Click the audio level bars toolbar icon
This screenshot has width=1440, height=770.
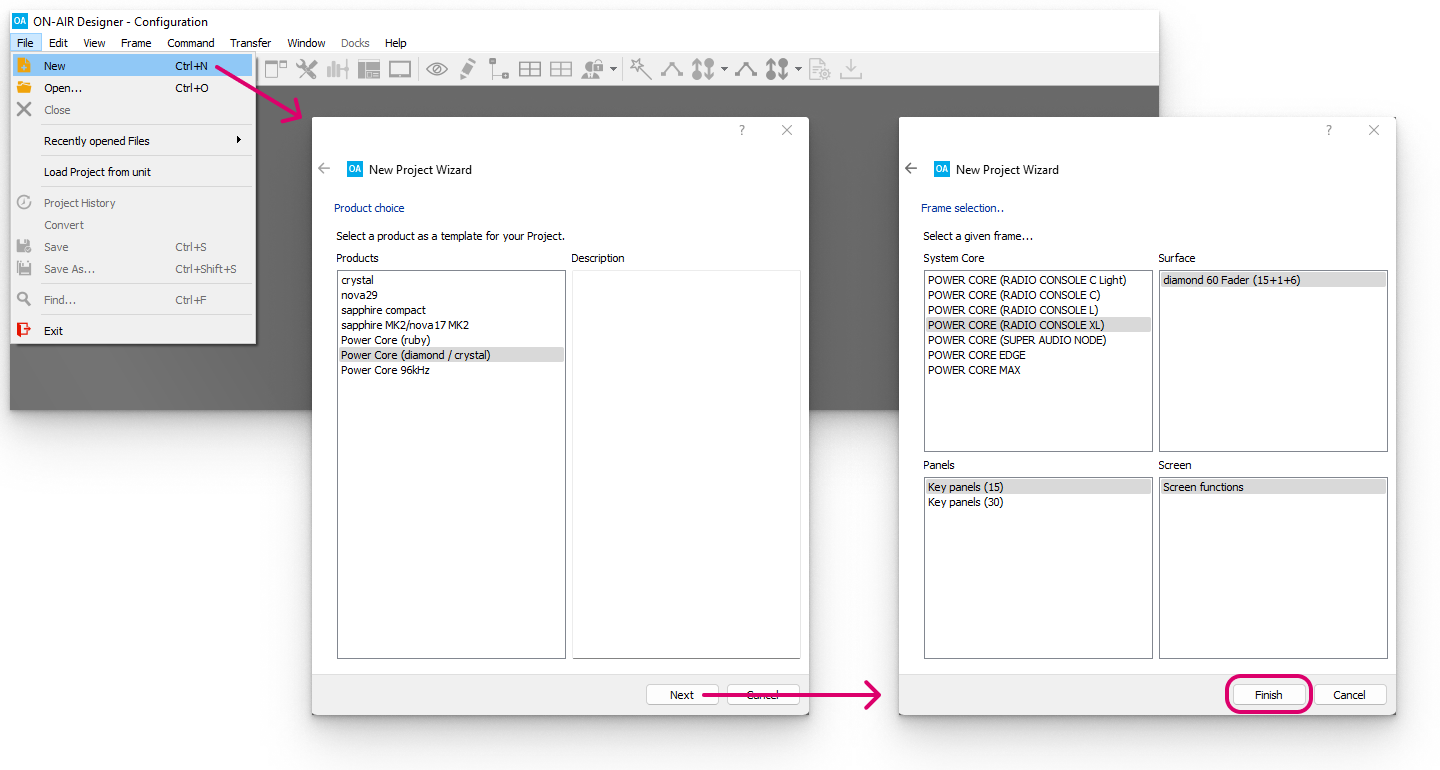point(338,69)
